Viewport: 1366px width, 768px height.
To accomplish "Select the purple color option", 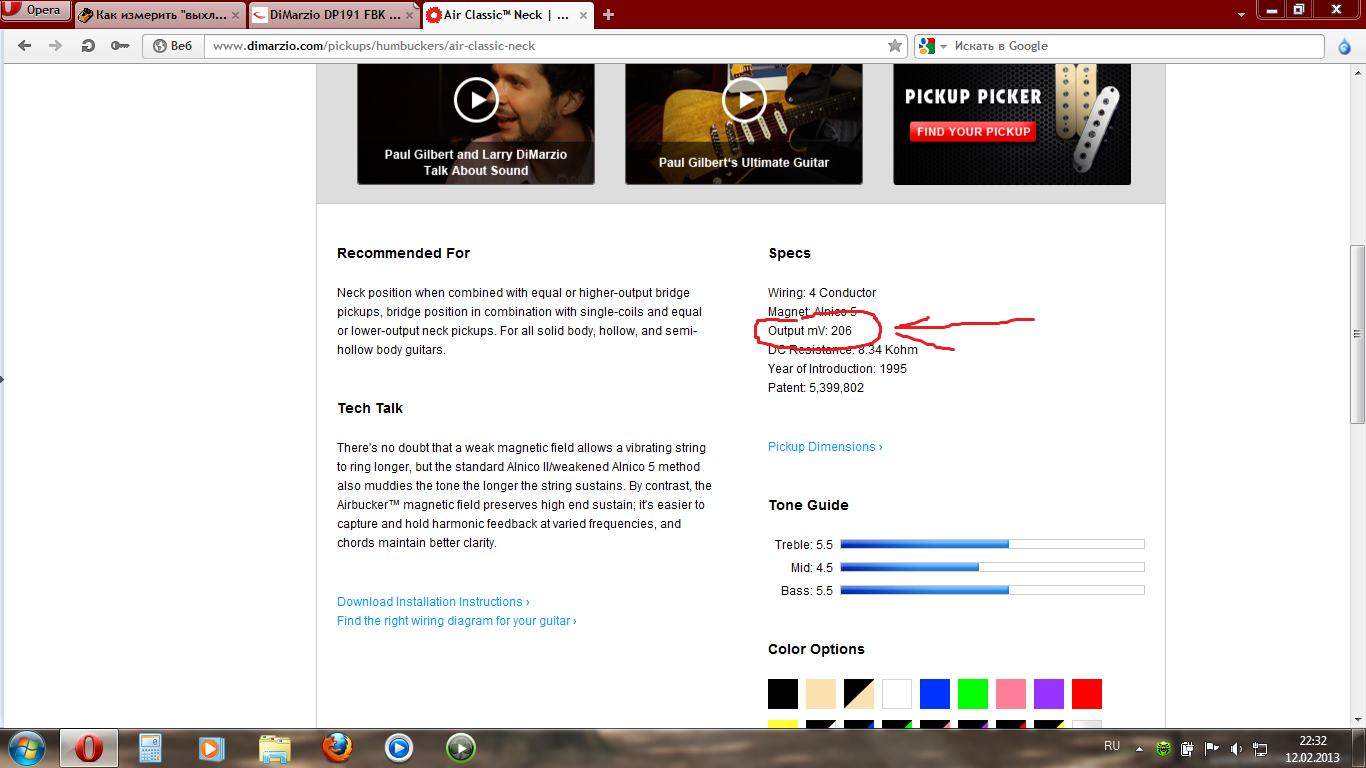I will 1049,694.
